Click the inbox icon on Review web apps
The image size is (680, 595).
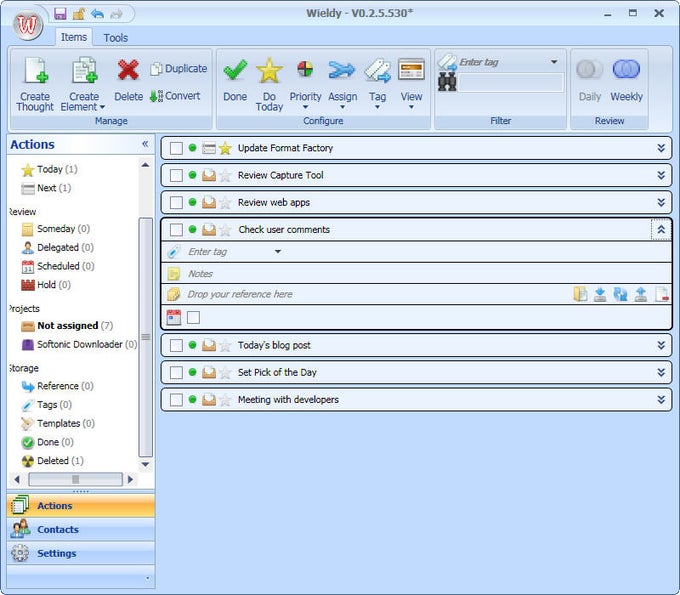[x=209, y=203]
